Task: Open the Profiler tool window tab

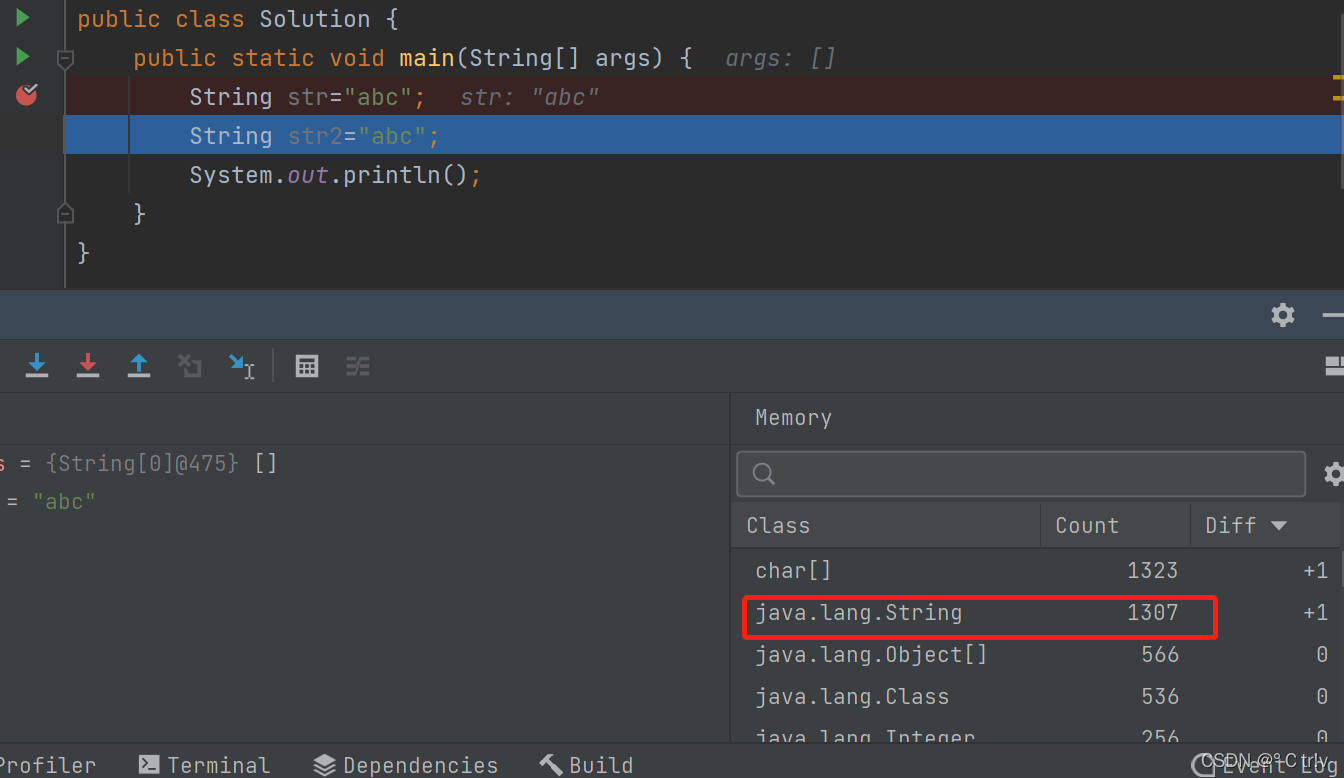Action: [x=48, y=765]
